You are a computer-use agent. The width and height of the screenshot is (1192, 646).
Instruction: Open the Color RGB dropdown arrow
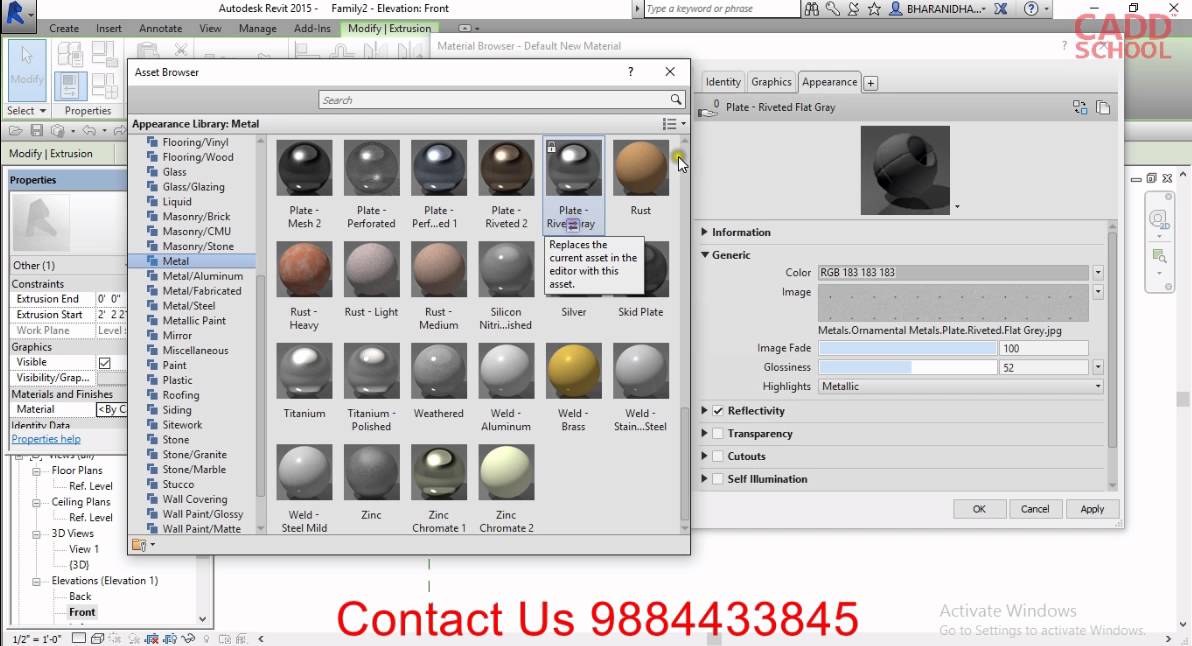point(1098,272)
